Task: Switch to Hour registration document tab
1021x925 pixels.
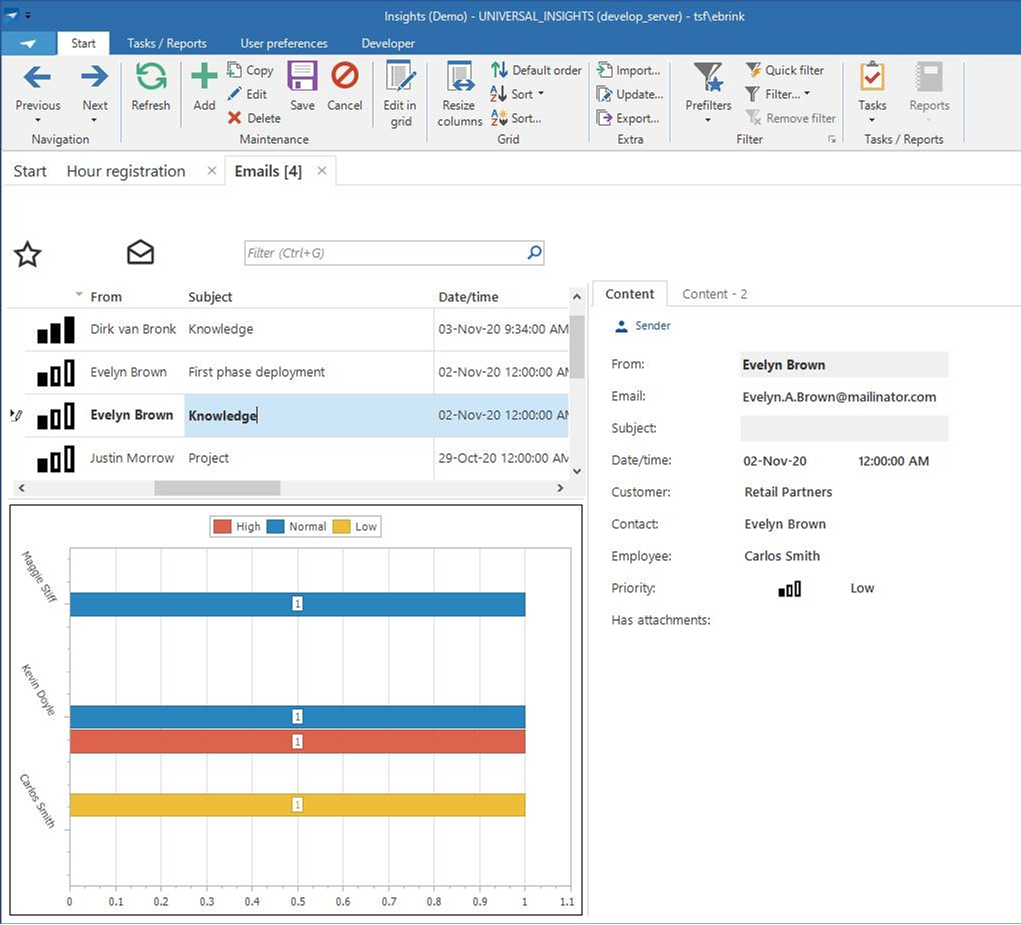Action: click(126, 171)
